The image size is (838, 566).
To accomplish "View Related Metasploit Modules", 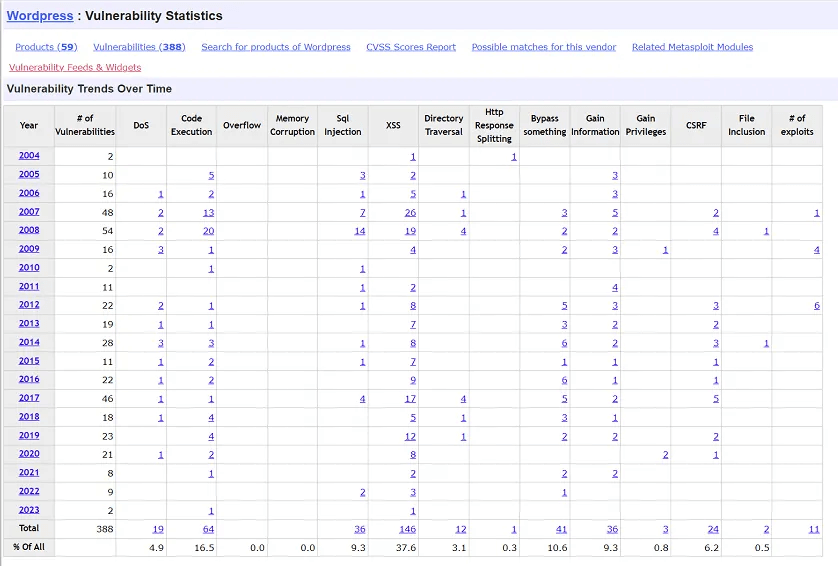I will click(x=692, y=47).
